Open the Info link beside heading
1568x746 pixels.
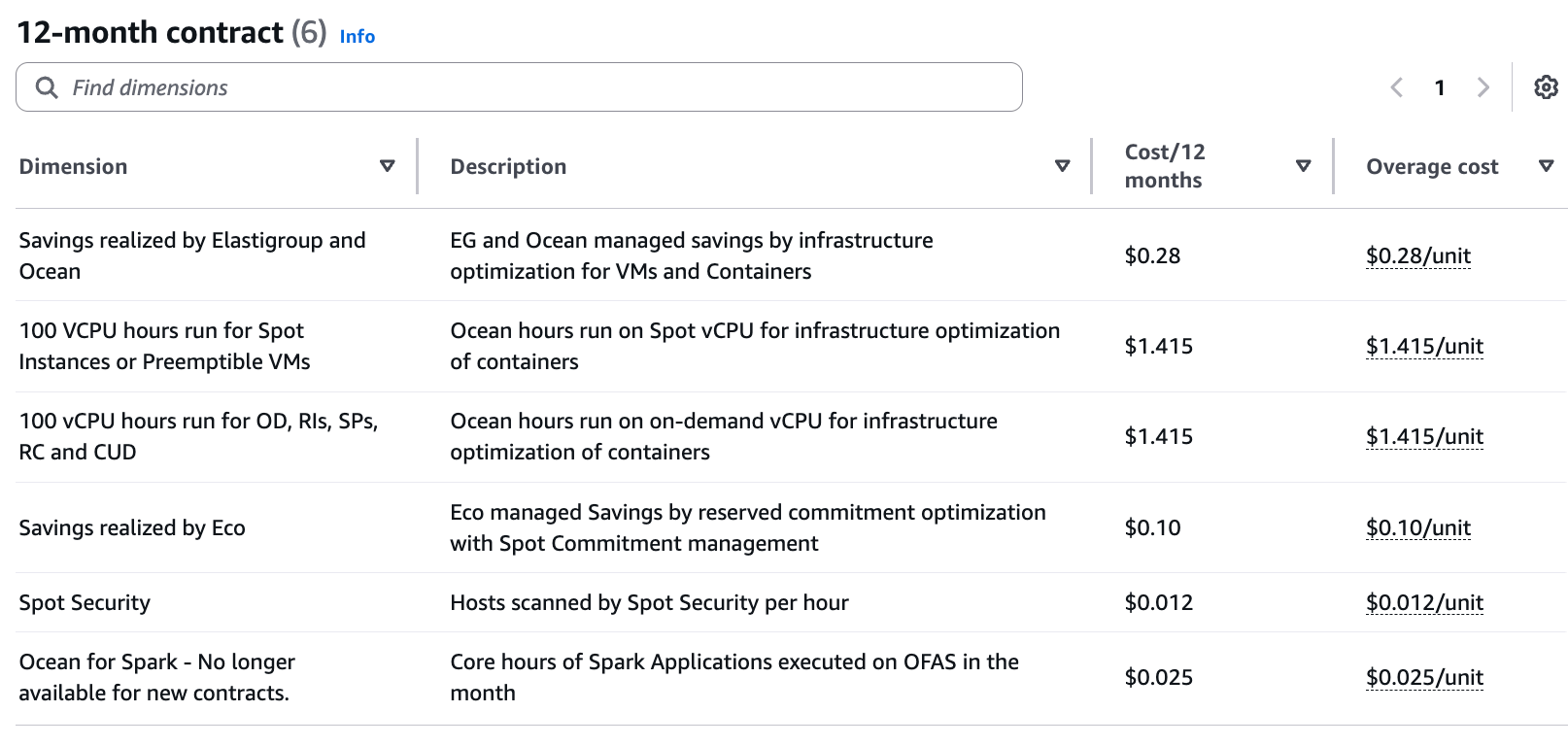point(357,36)
